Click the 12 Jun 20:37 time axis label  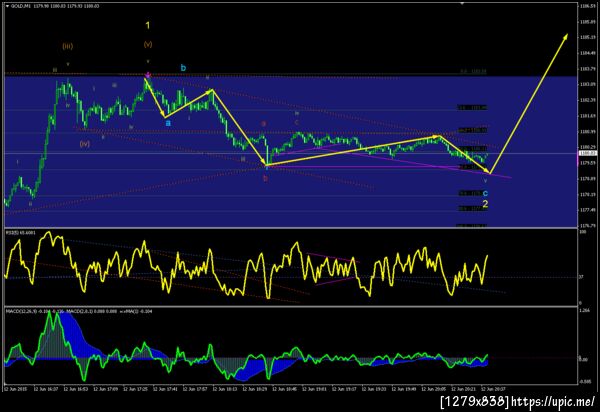click(x=494, y=389)
